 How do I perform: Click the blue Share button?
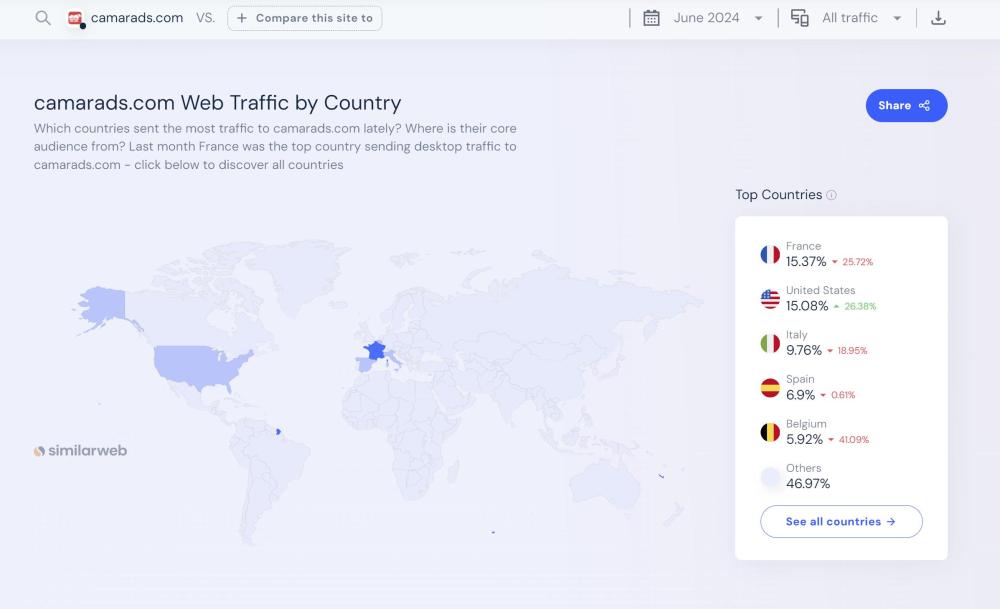pyautogui.click(x=906, y=105)
